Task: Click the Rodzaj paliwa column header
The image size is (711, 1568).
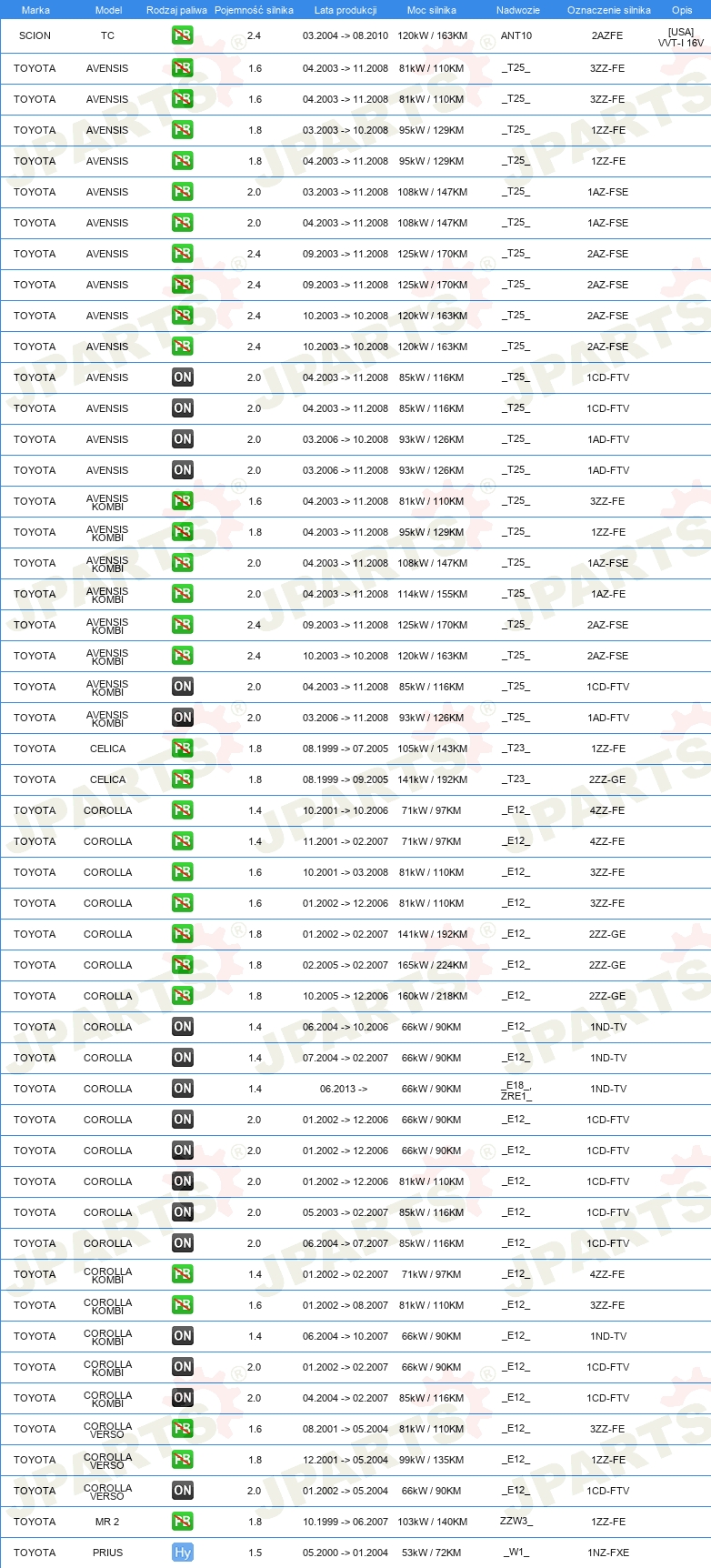Action: [x=176, y=10]
